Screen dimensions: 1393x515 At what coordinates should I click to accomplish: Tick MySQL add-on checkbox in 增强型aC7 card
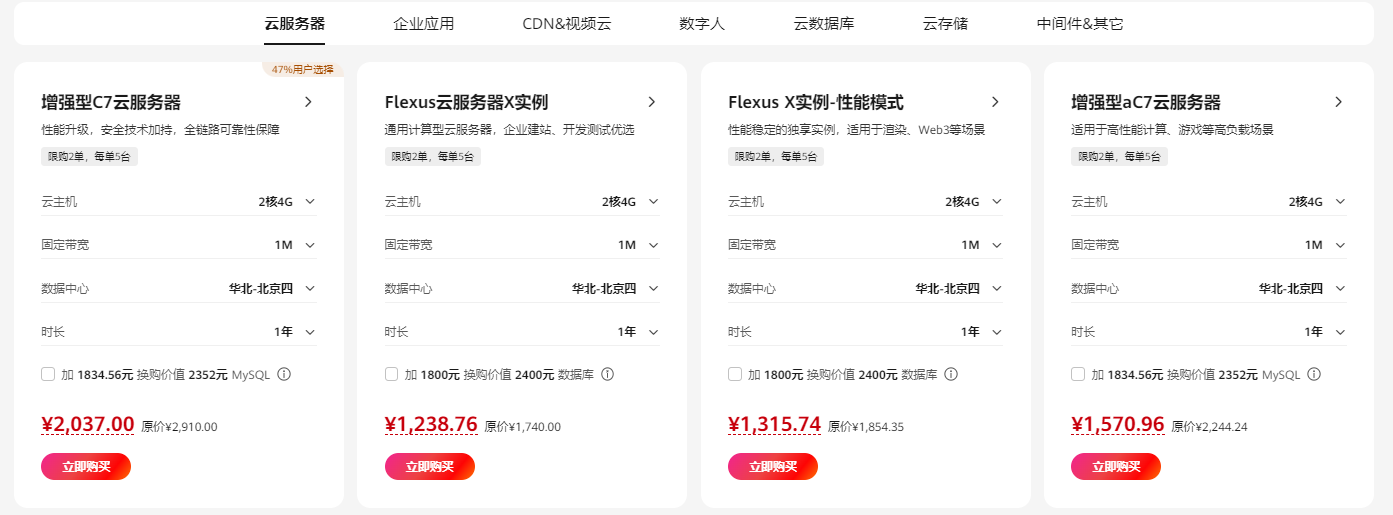pyautogui.click(x=1078, y=374)
